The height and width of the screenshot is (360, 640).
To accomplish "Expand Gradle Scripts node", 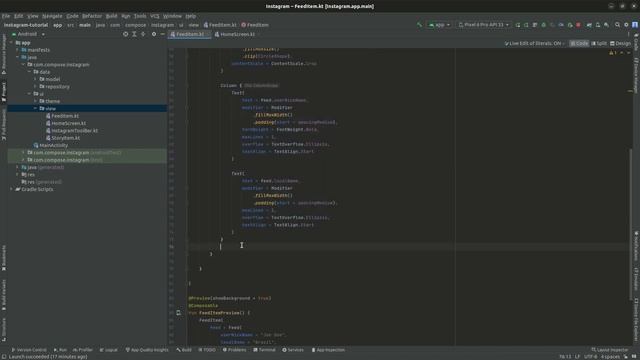I will pyautogui.click(x=11, y=189).
